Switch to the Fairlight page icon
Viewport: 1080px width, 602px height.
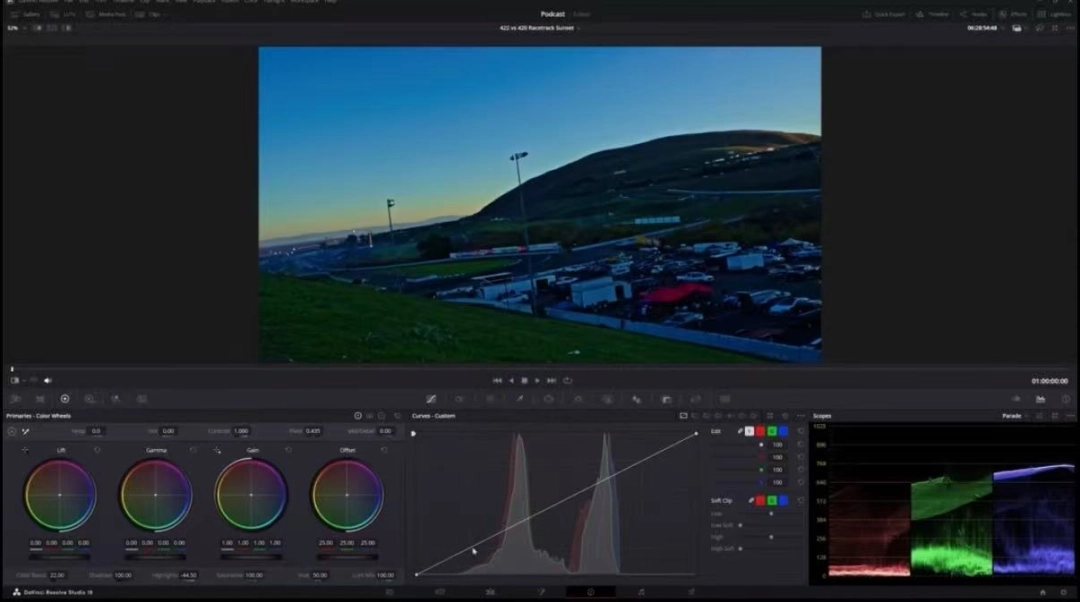point(641,592)
